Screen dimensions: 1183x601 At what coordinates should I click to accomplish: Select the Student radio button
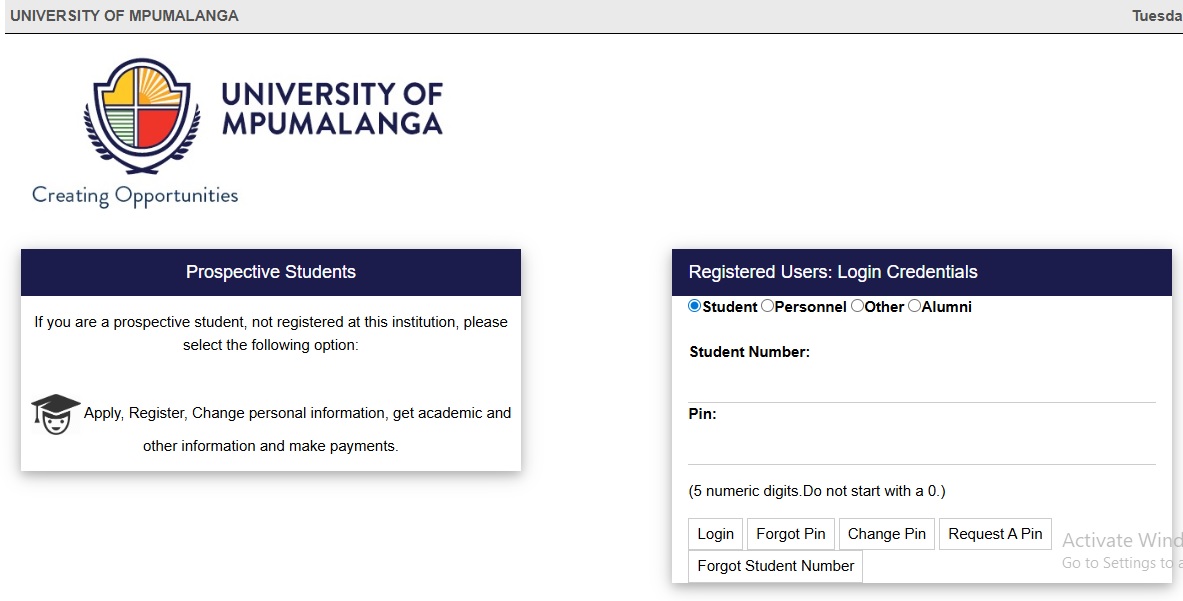(695, 307)
